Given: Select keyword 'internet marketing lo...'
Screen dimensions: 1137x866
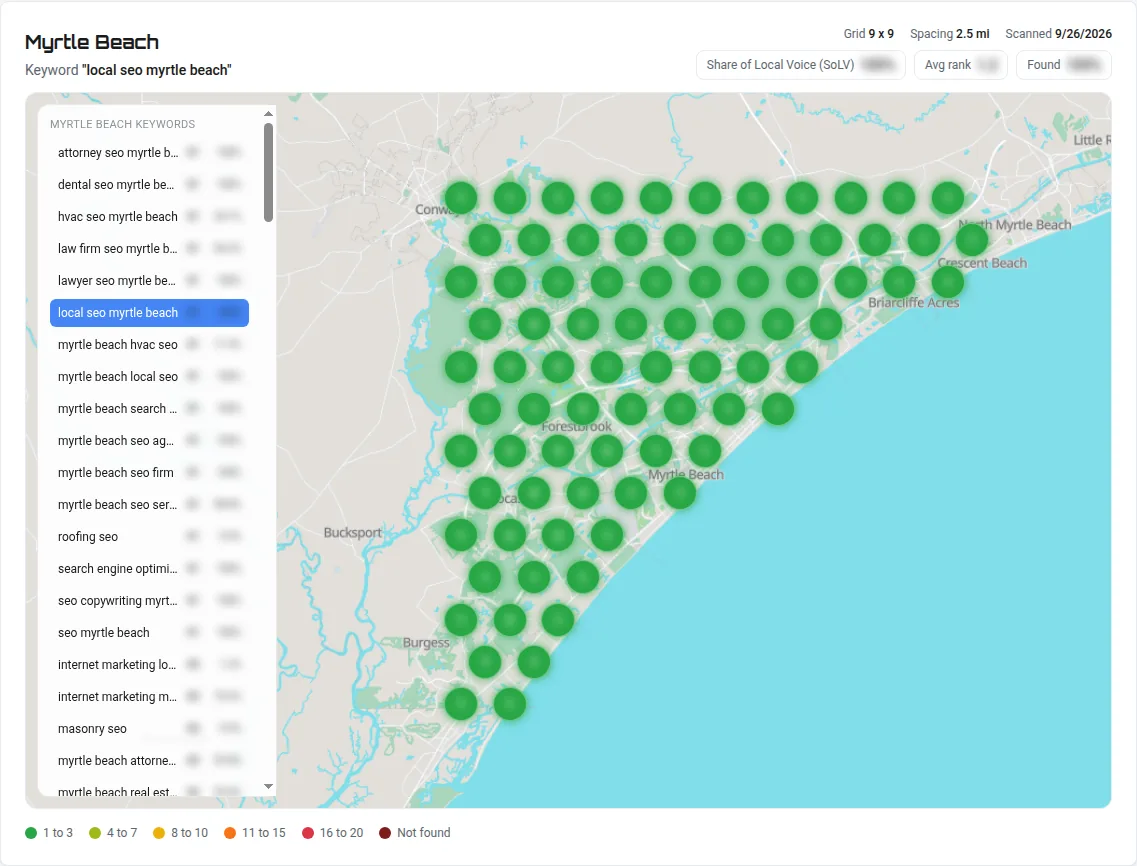Looking at the screenshot, I should click(x=149, y=664).
